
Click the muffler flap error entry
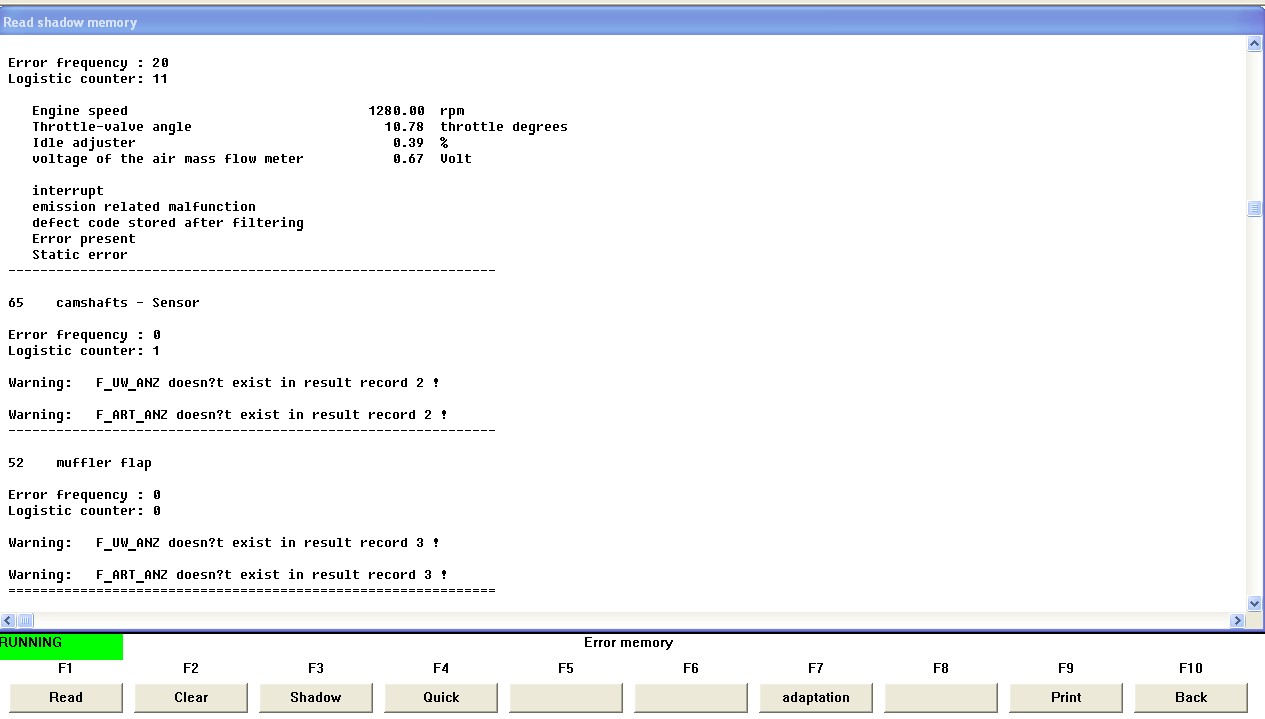click(103, 463)
